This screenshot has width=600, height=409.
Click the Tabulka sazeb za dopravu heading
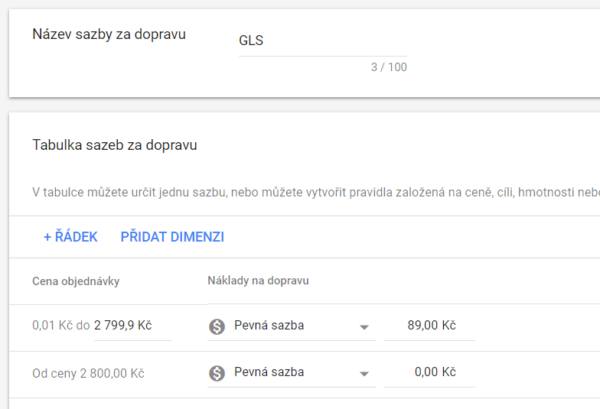[x=115, y=145]
